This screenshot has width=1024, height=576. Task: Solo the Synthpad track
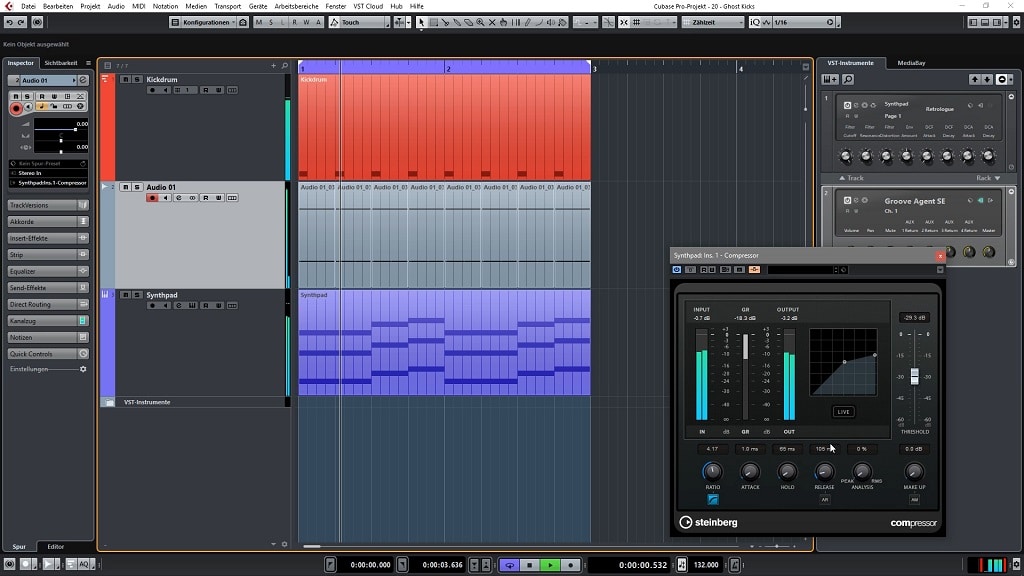click(136, 295)
